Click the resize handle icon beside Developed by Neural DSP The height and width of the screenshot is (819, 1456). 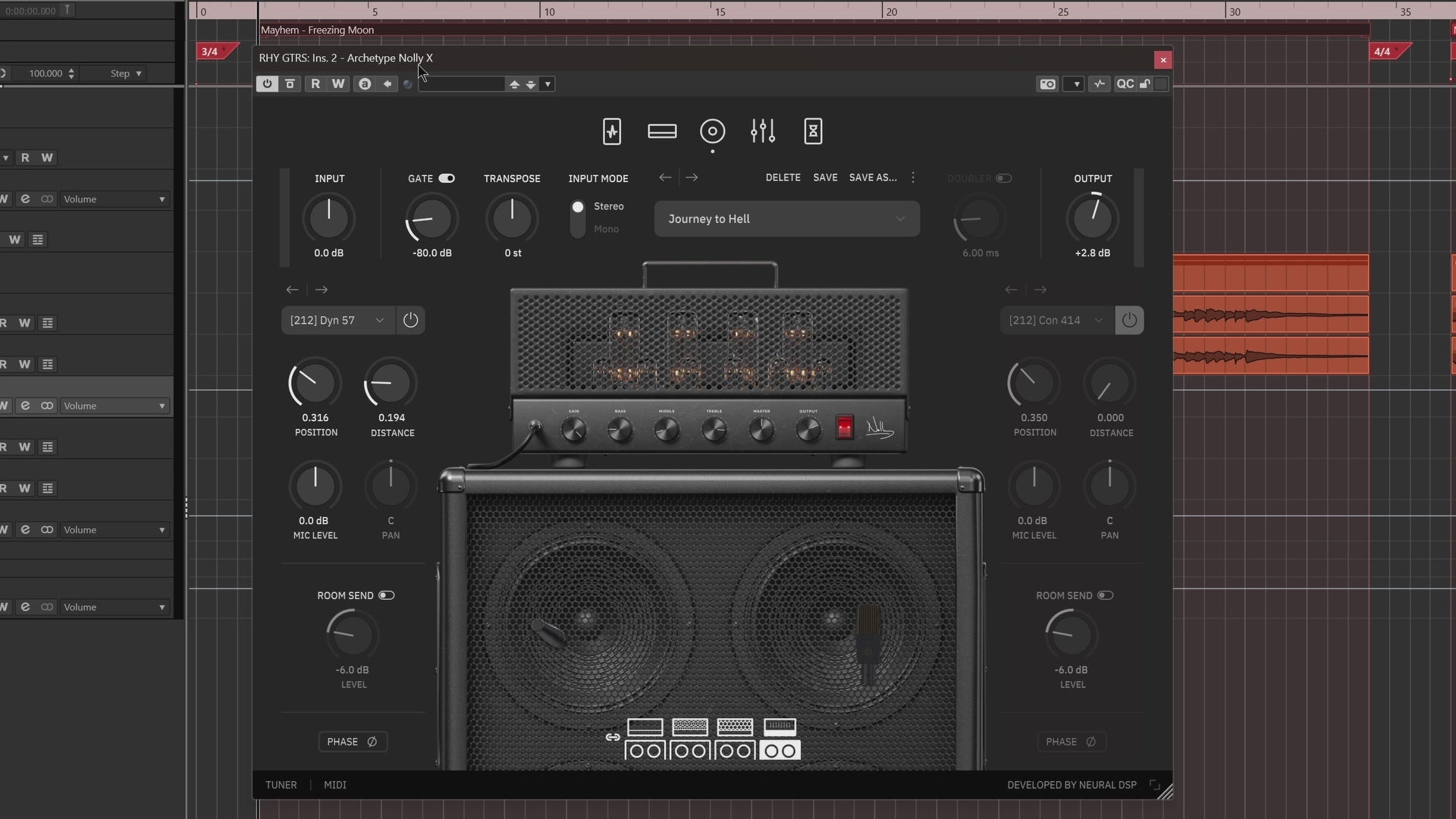pos(1154,785)
